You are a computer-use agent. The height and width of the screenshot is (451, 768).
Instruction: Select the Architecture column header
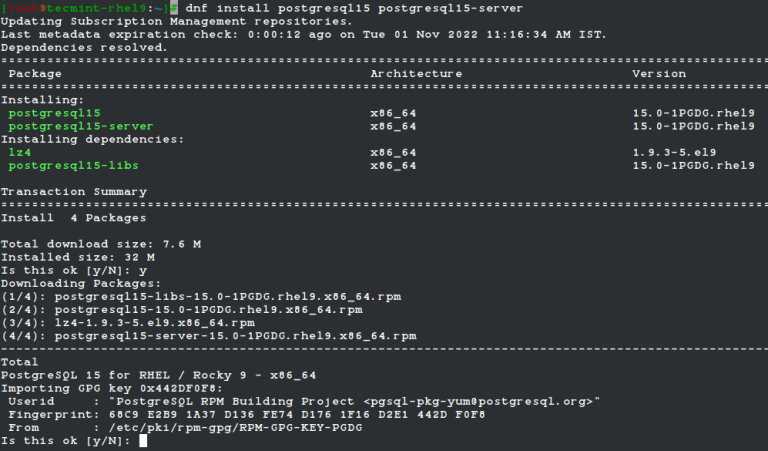click(416, 73)
